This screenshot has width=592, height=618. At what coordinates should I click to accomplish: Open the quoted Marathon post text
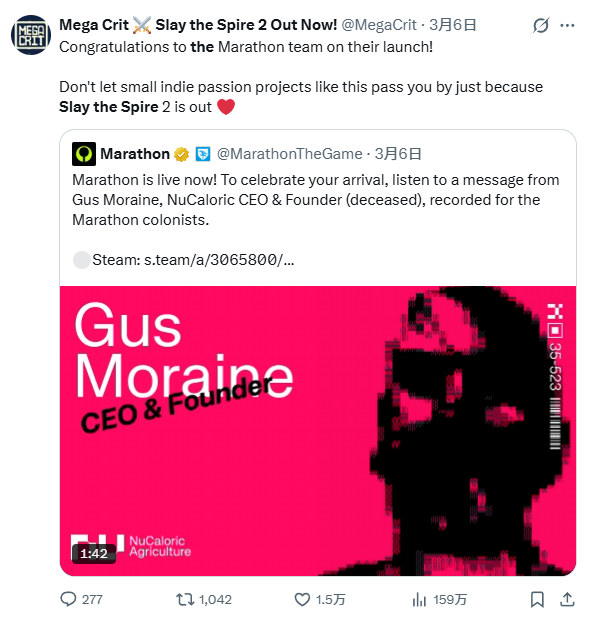(x=315, y=200)
